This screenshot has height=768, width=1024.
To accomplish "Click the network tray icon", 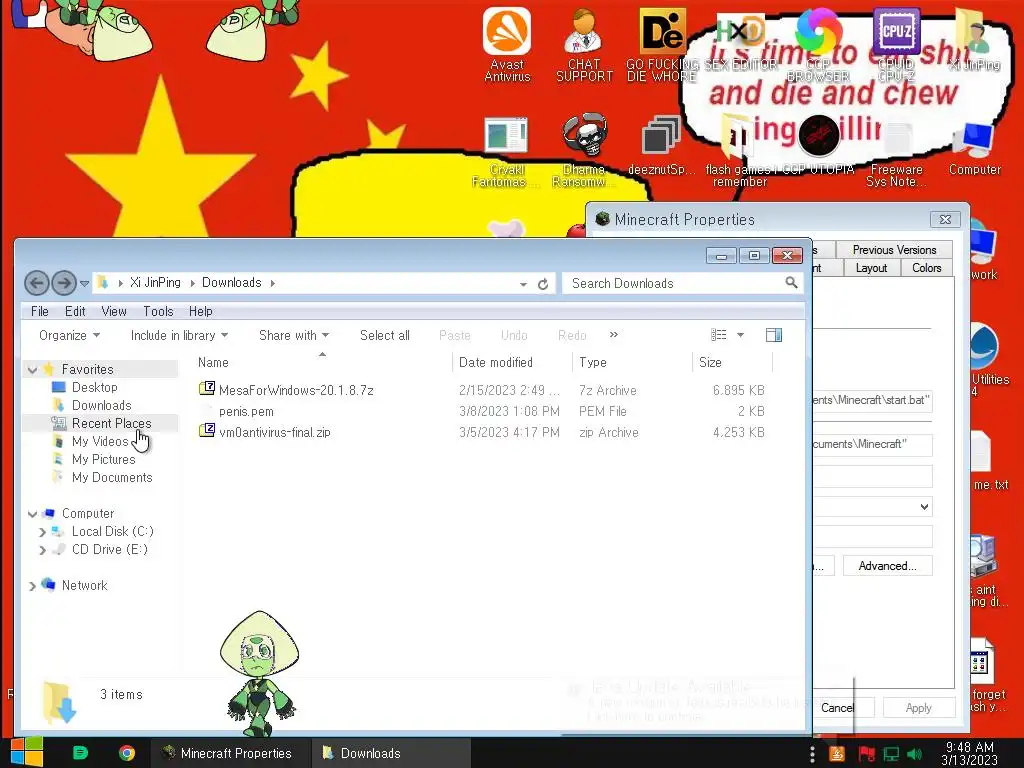I will (891, 754).
